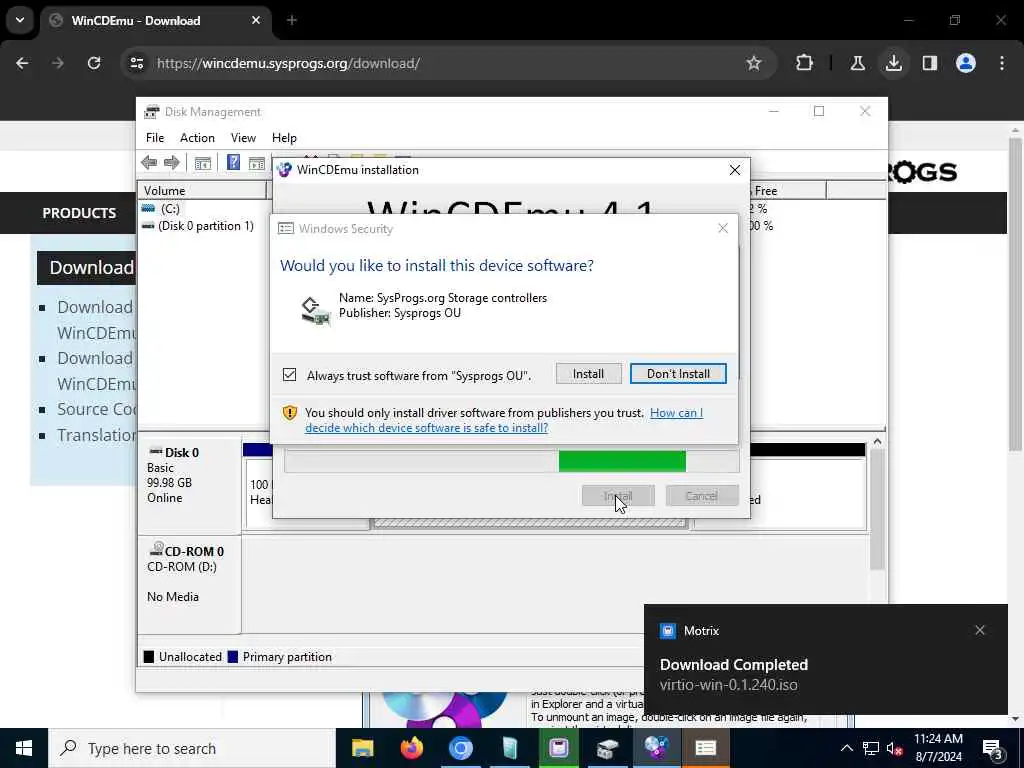Click the taskbar search box
Viewport: 1024px width, 768px height.
(192, 748)
